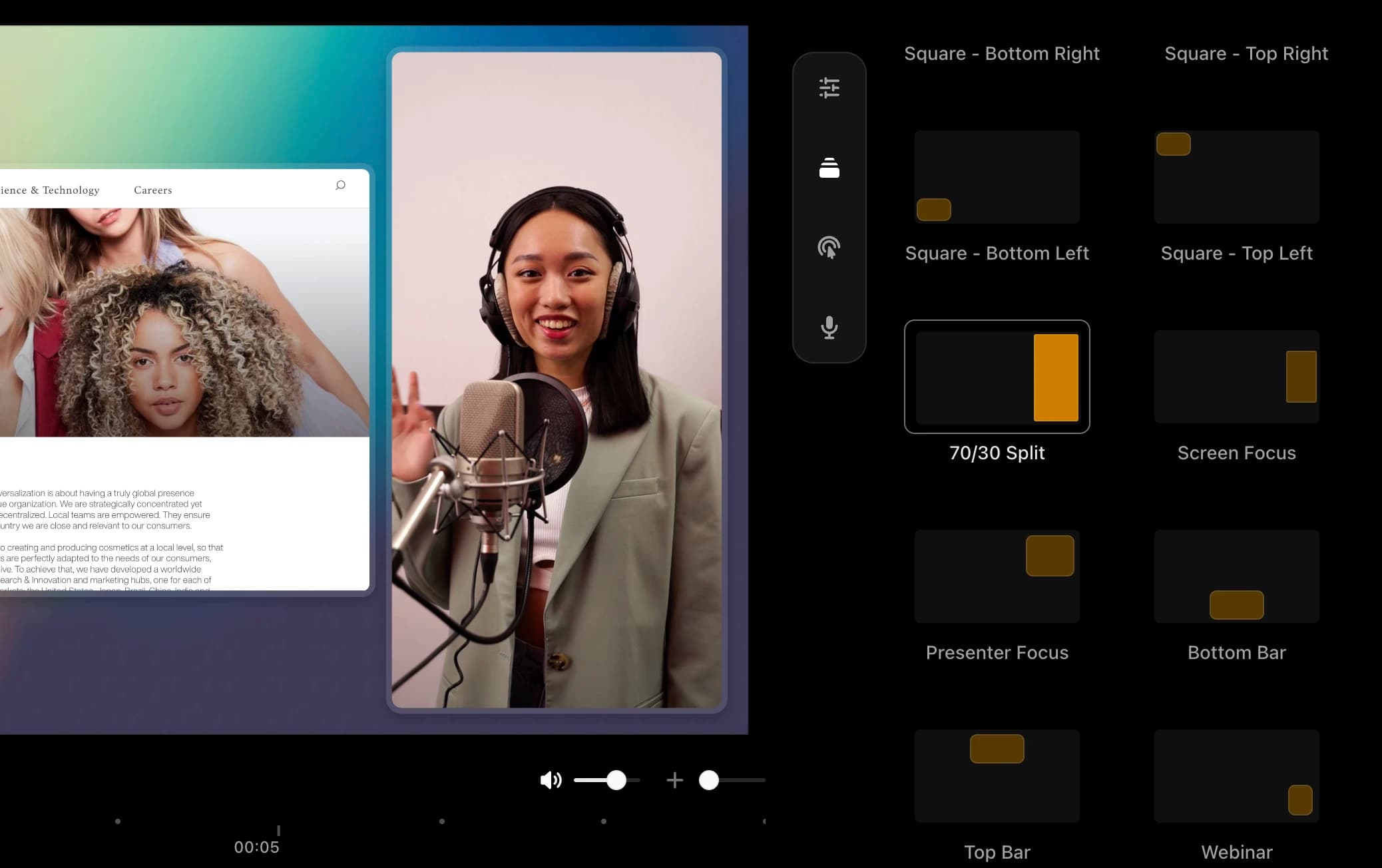Screen dimensions: 1382x868
Task: Click the search magnifier on the webpage preview
Action: (x=340, y=185)
